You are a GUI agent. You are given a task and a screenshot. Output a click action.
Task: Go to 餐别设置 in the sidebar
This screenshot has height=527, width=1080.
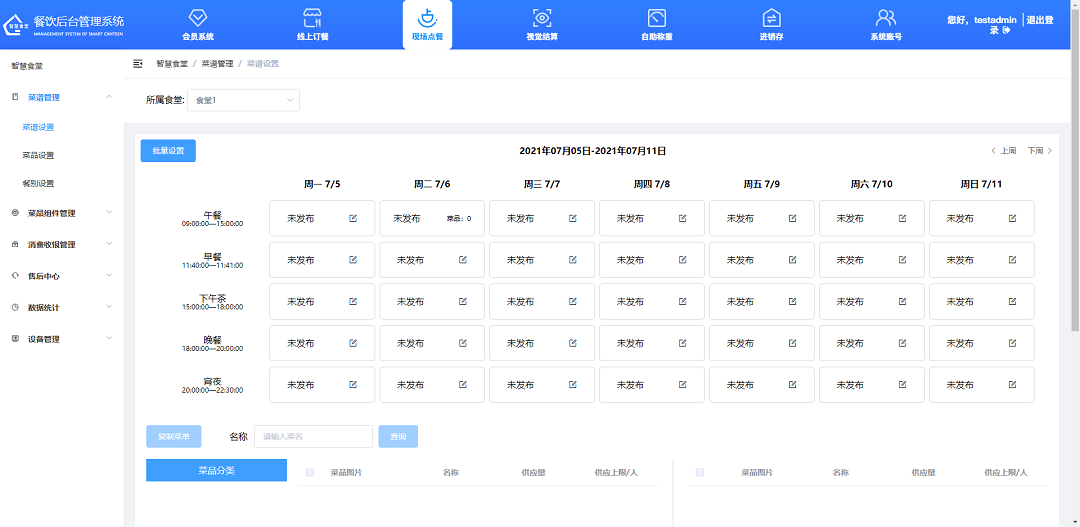38,184
